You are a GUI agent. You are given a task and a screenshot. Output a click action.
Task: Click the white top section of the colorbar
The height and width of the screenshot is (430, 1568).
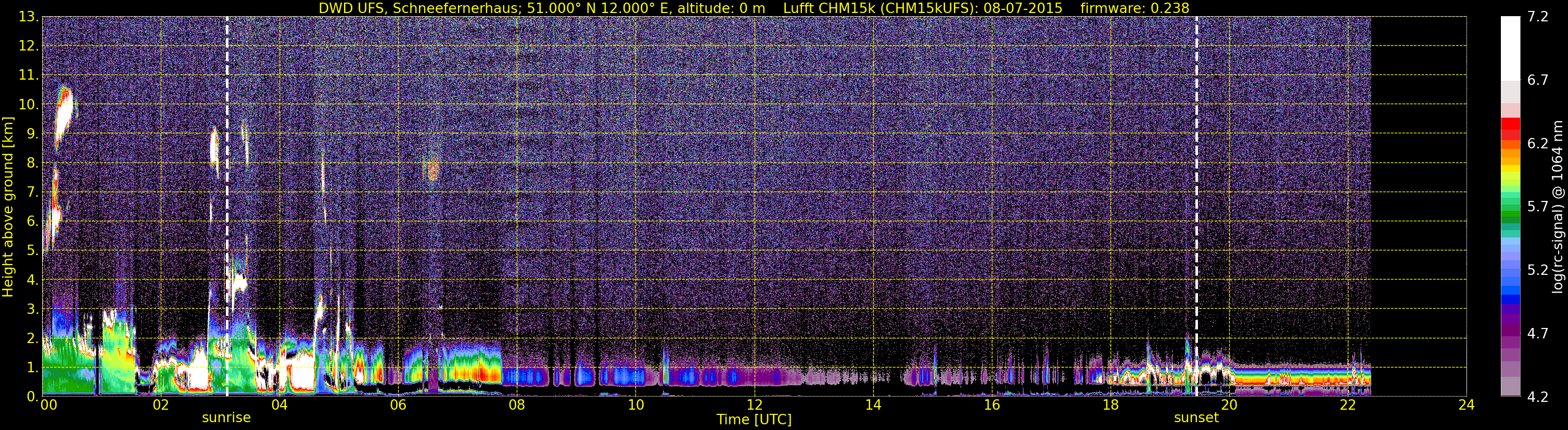coord(1510,49)
